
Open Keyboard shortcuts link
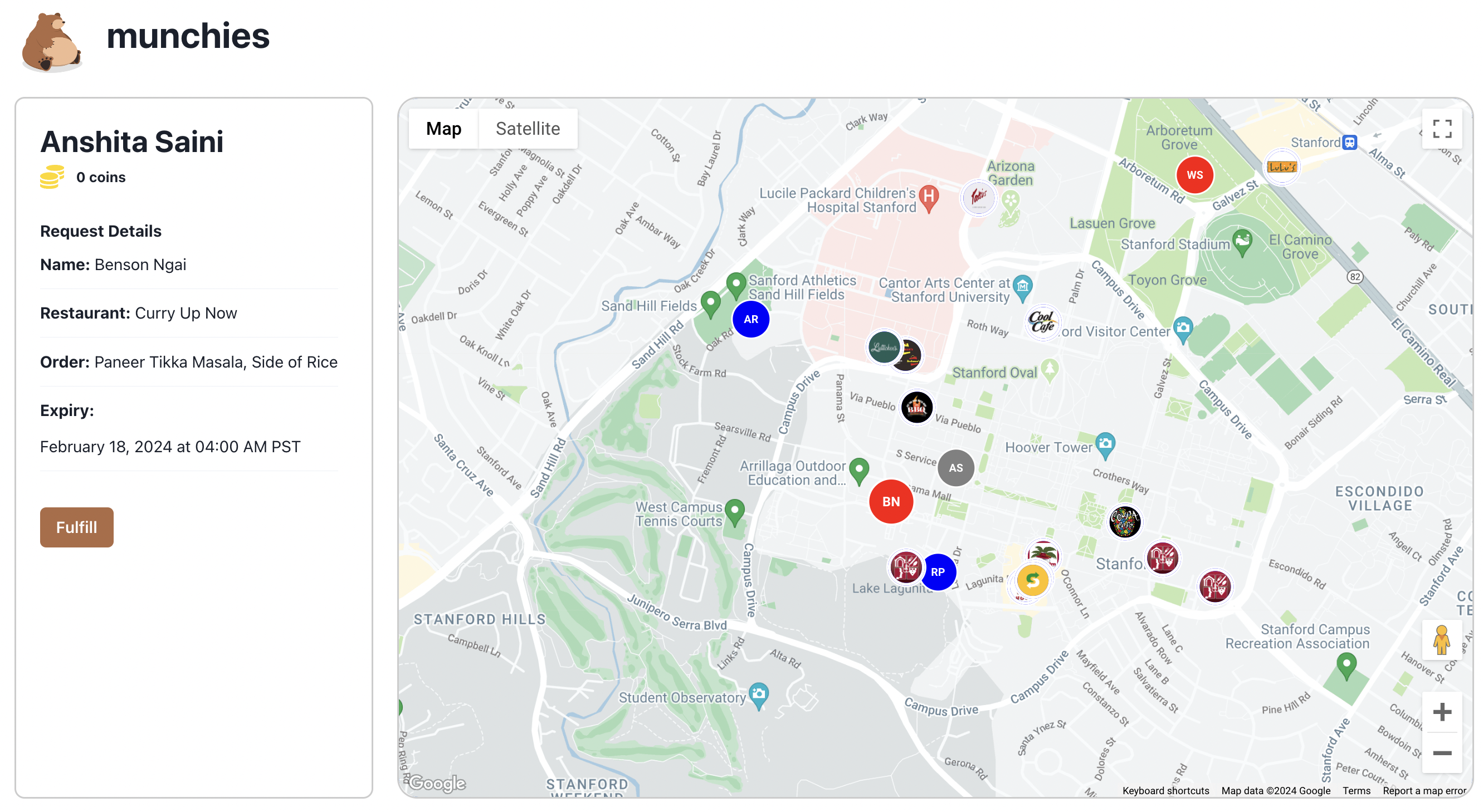pyautogui.click(x=1165, y=791)
